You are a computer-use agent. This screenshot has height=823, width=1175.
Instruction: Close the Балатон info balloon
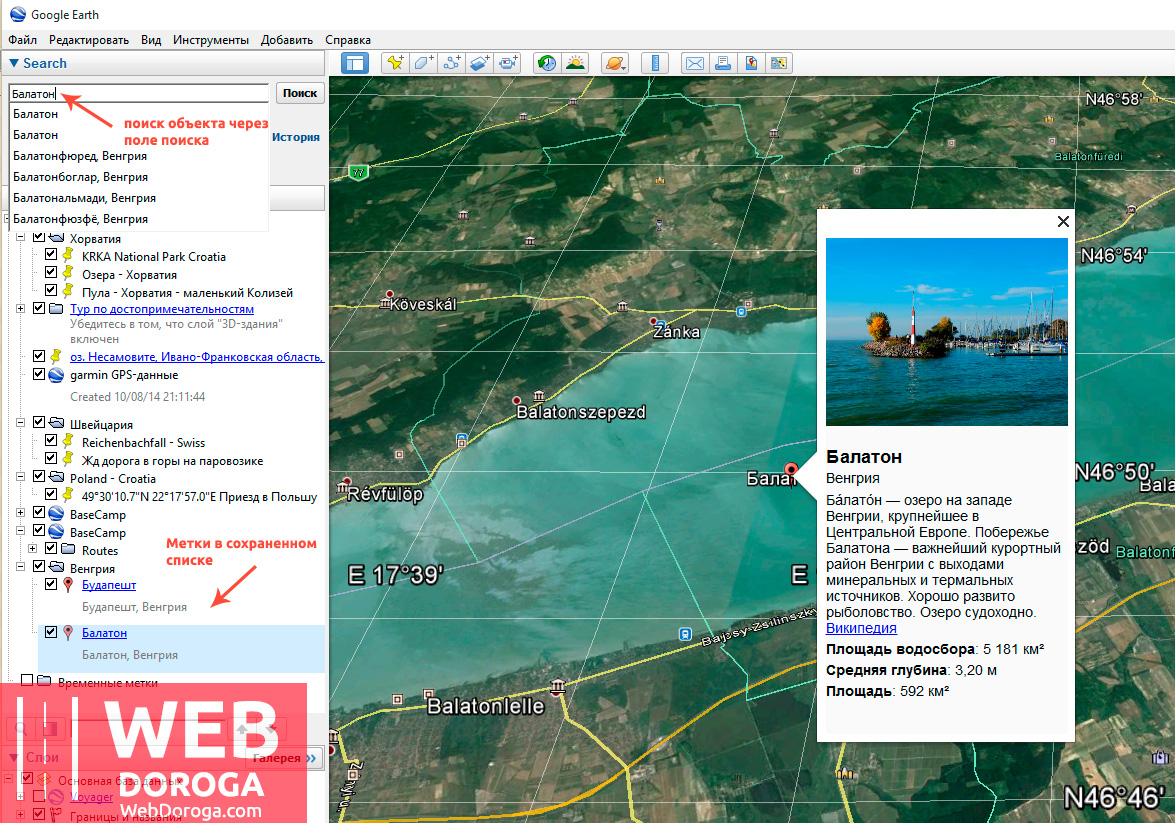coord(1063,221)
